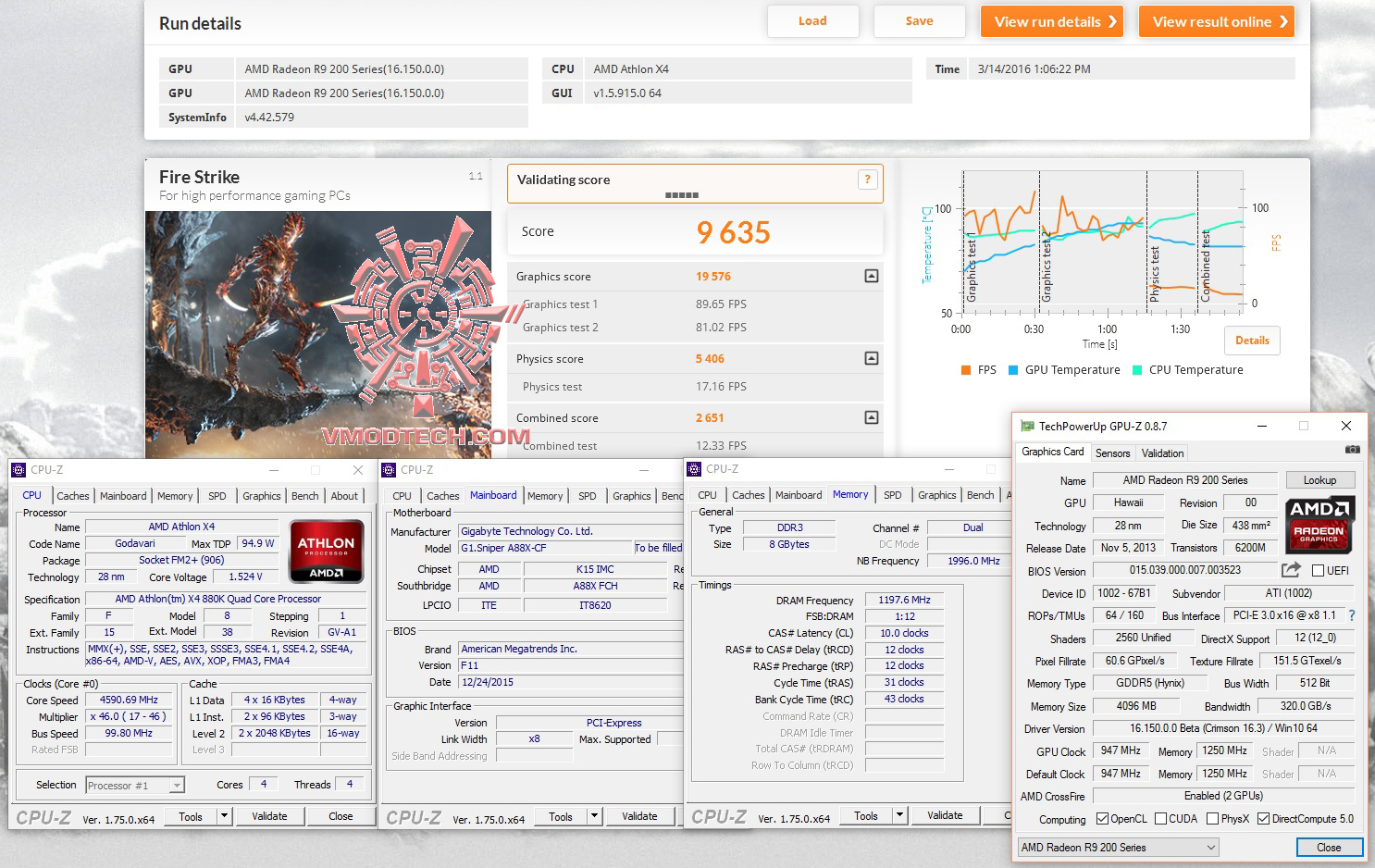
Task: Open Validating score help question icon
Action: pyautogui.click(x=867, y=180)
